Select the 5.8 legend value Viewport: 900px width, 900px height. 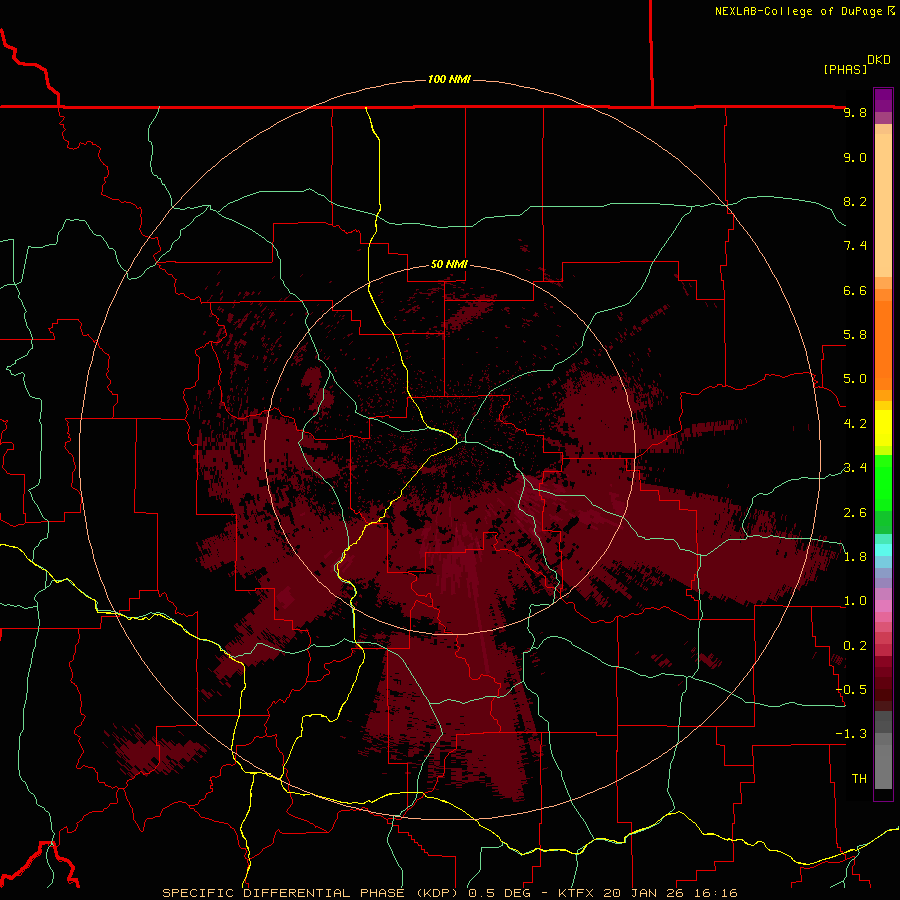pos(855,335)
